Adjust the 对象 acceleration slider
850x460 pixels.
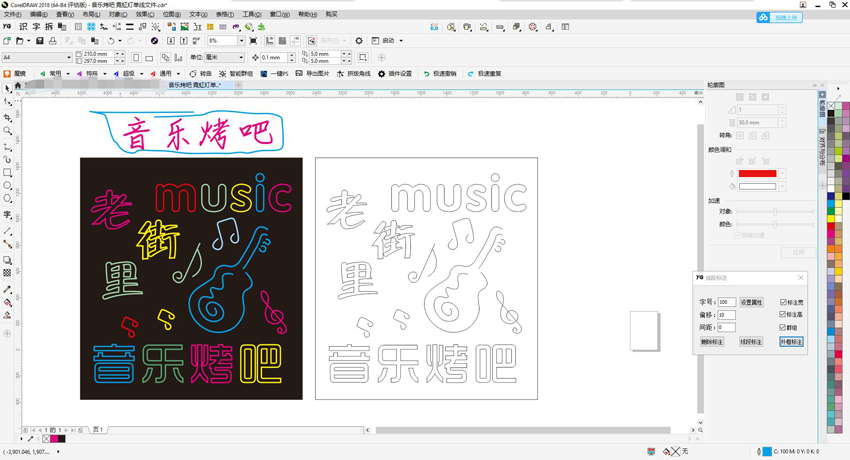click(x=775, y=211)
